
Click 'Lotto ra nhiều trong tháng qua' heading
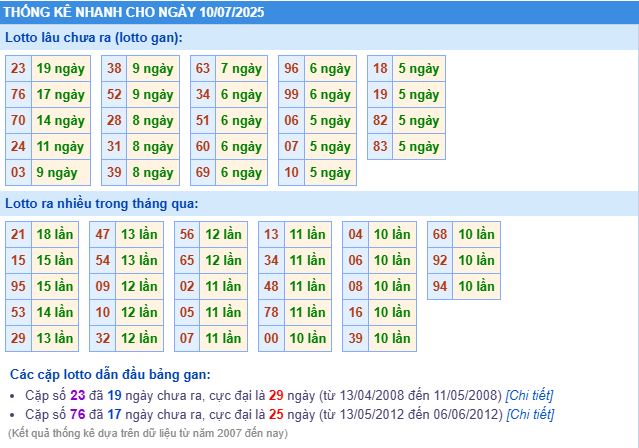(101, 203)
